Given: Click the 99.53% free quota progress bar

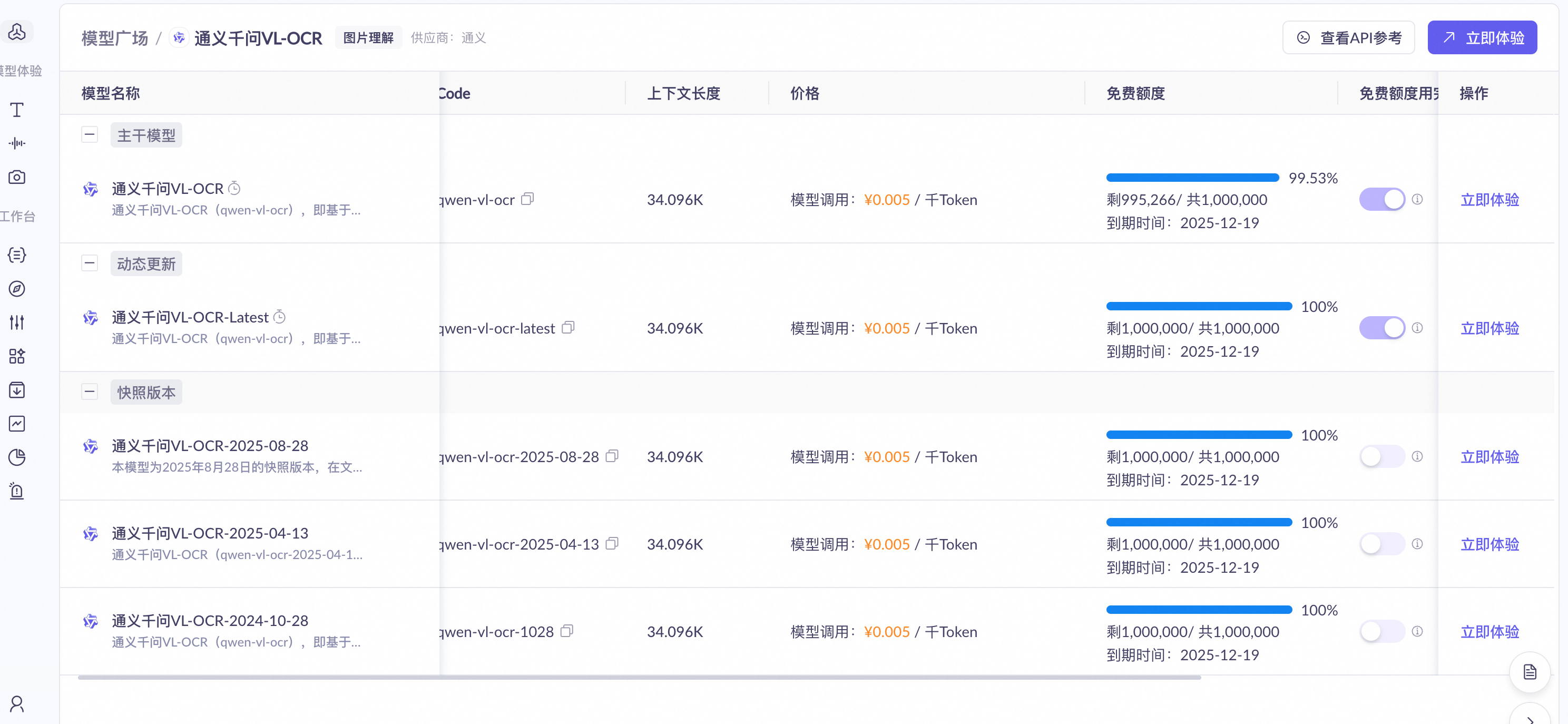Looking at the screenshot, I should click(1192, 178).
